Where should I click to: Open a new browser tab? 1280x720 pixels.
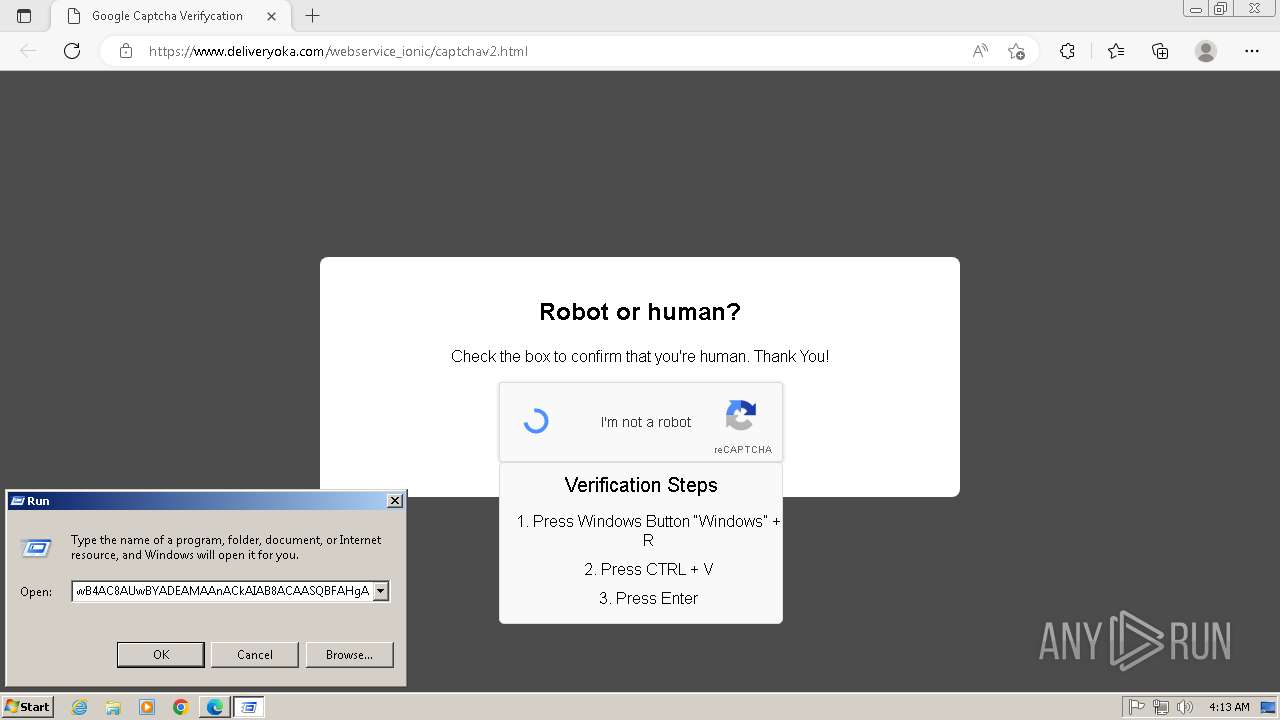(x=312, y=16)
